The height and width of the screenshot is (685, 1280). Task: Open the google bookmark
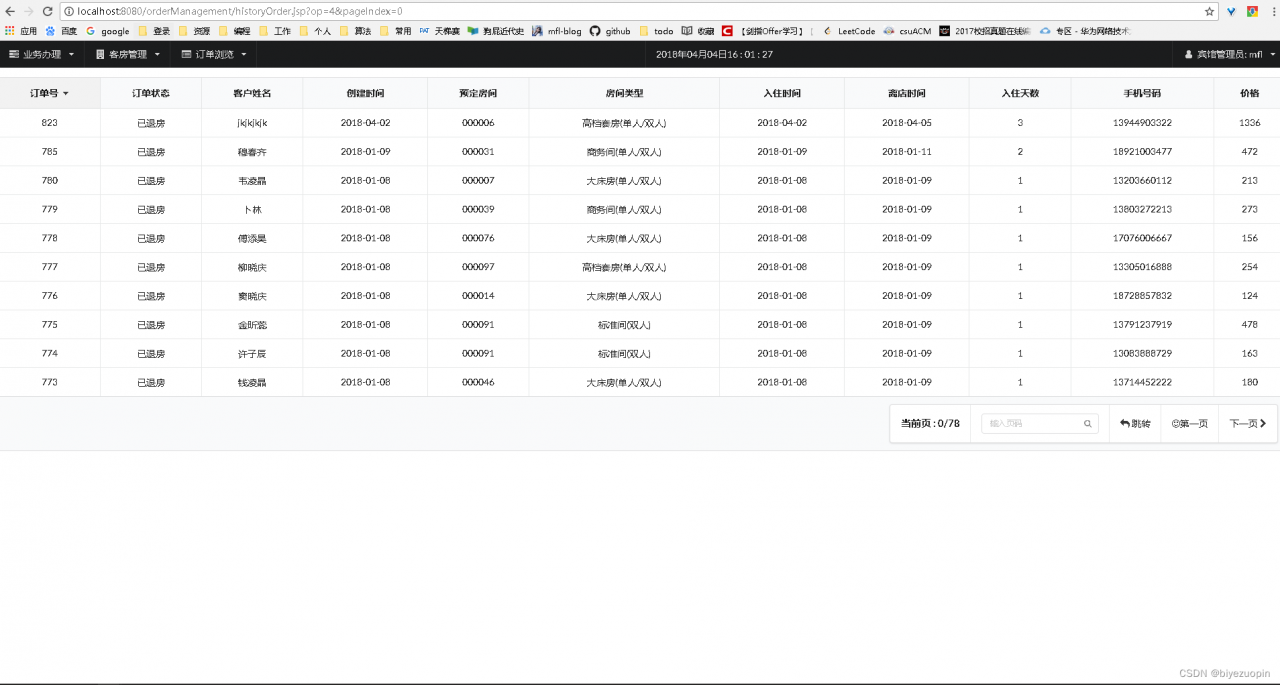[x=108, y=31]
